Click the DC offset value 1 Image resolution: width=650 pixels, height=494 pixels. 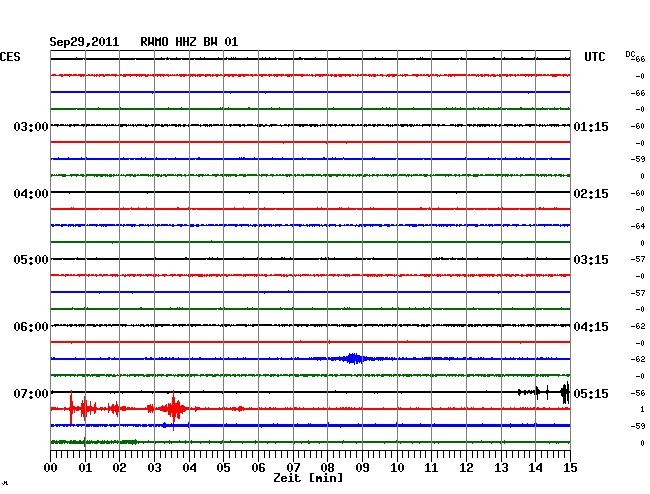point(643,409)
